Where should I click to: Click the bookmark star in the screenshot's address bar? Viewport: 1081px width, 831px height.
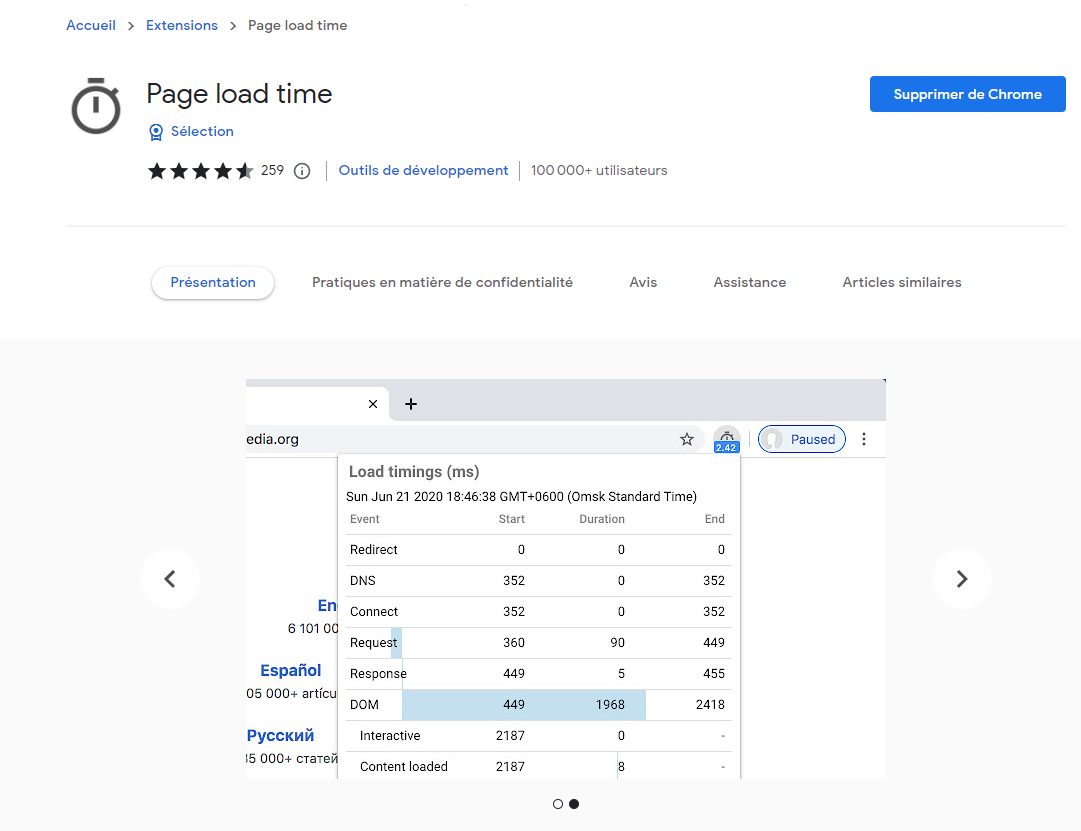pyautogui.click(x=687, y=439)
